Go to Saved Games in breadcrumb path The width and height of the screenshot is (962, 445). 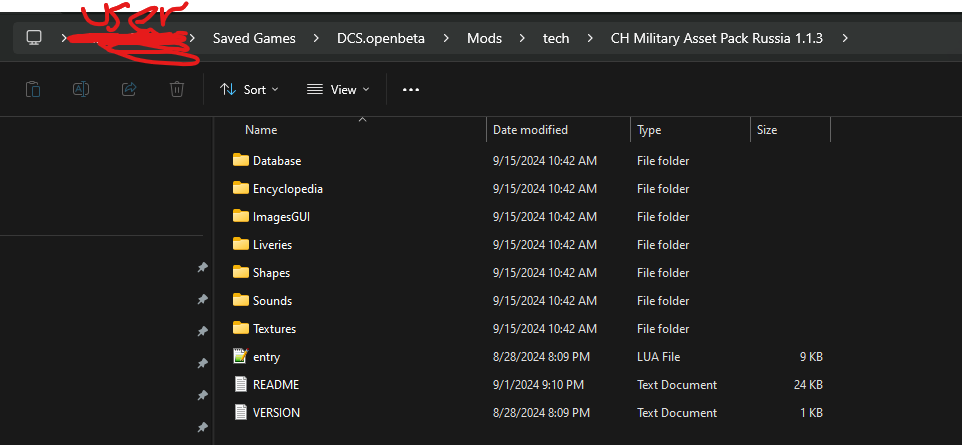(x=254, y=38)
